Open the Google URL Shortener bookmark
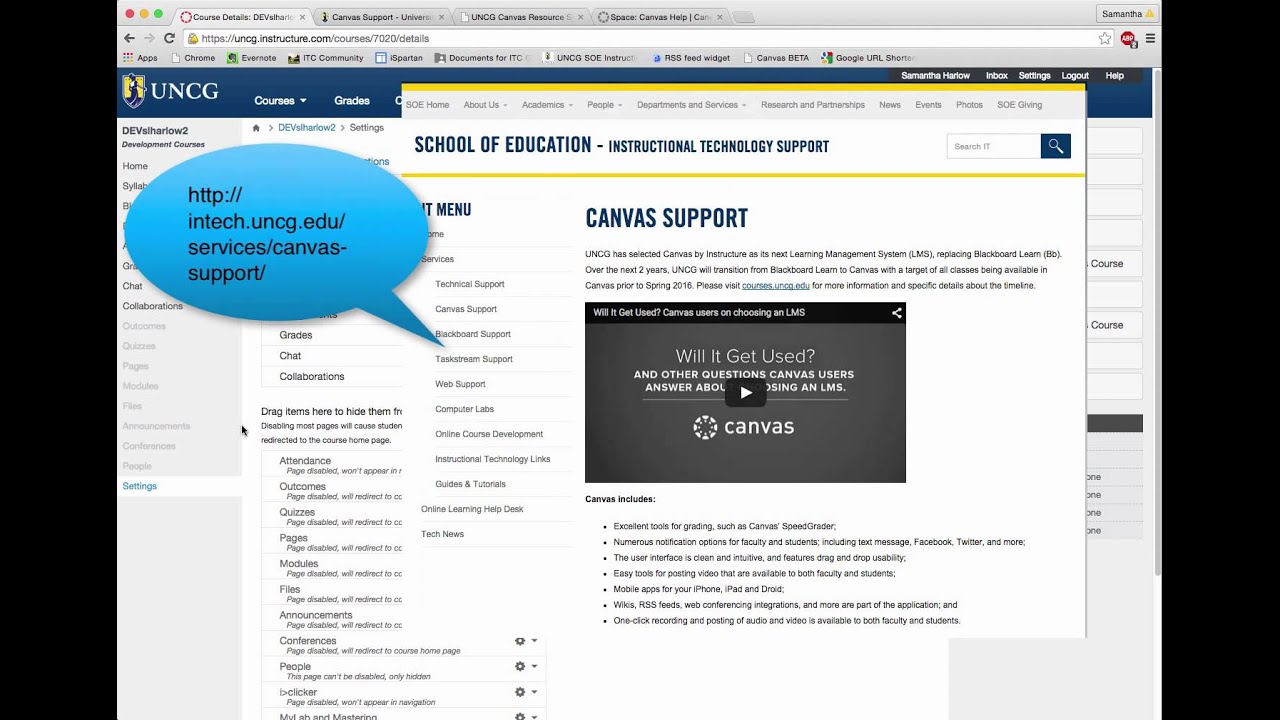The width and height of the screenshot is (1280, 720). click(x=868, y=58)
